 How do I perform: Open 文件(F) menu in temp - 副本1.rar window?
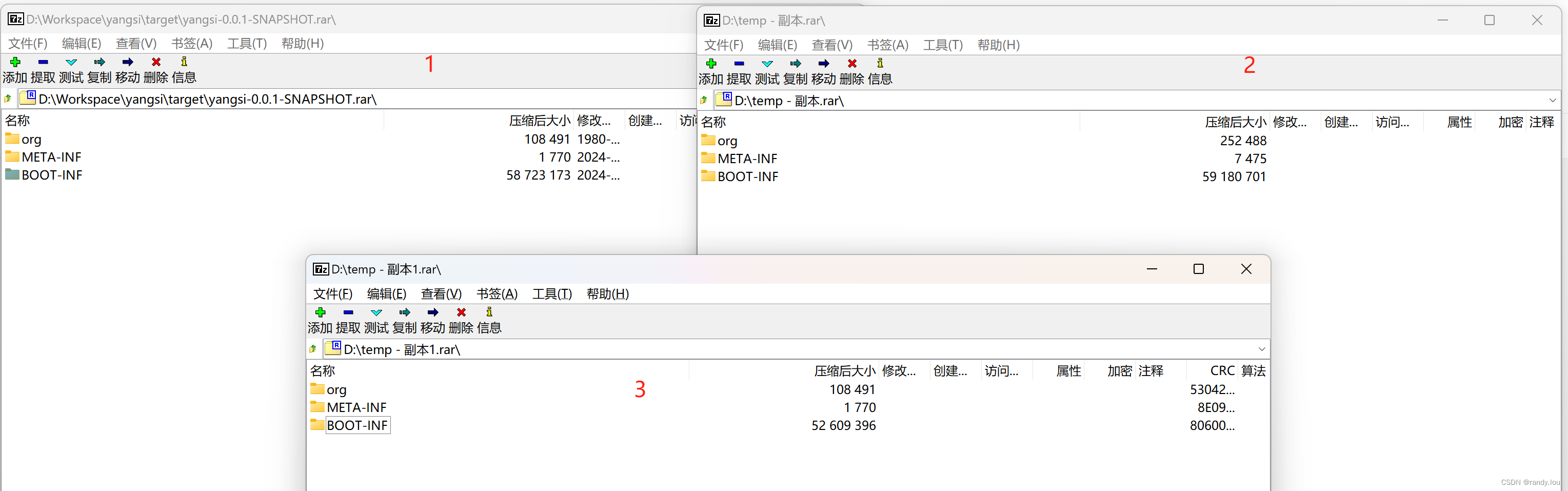pos(333,294)
